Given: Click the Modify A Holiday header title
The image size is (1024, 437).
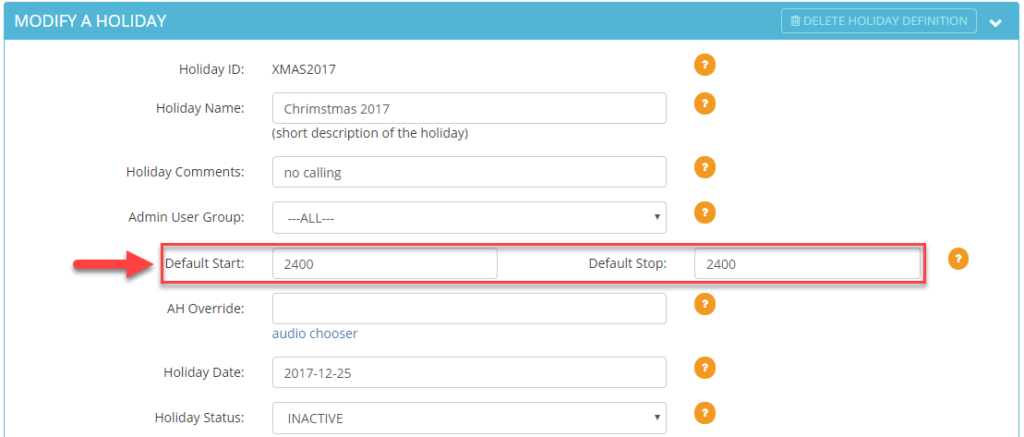Looking at the screenshot, I should click(x=90, y=21).
